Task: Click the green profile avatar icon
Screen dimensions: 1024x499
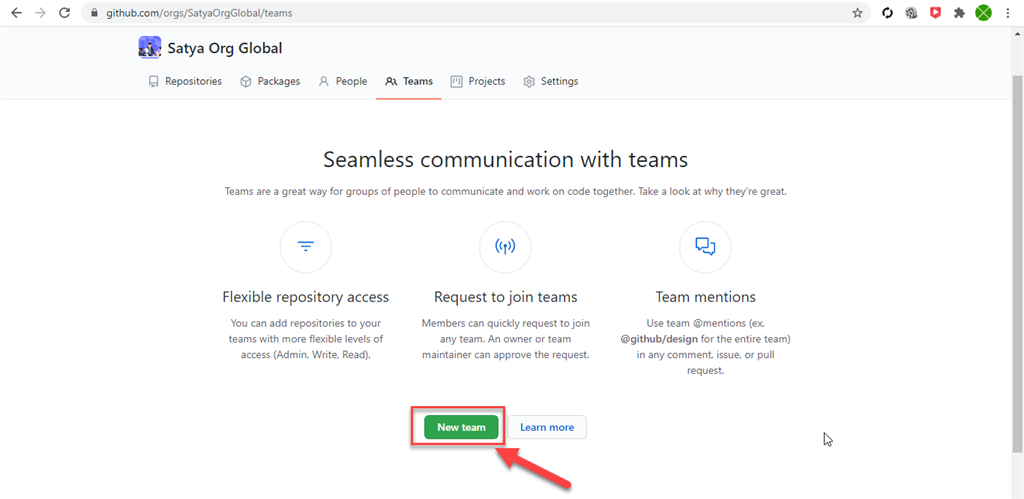Action: click(983, 13)
